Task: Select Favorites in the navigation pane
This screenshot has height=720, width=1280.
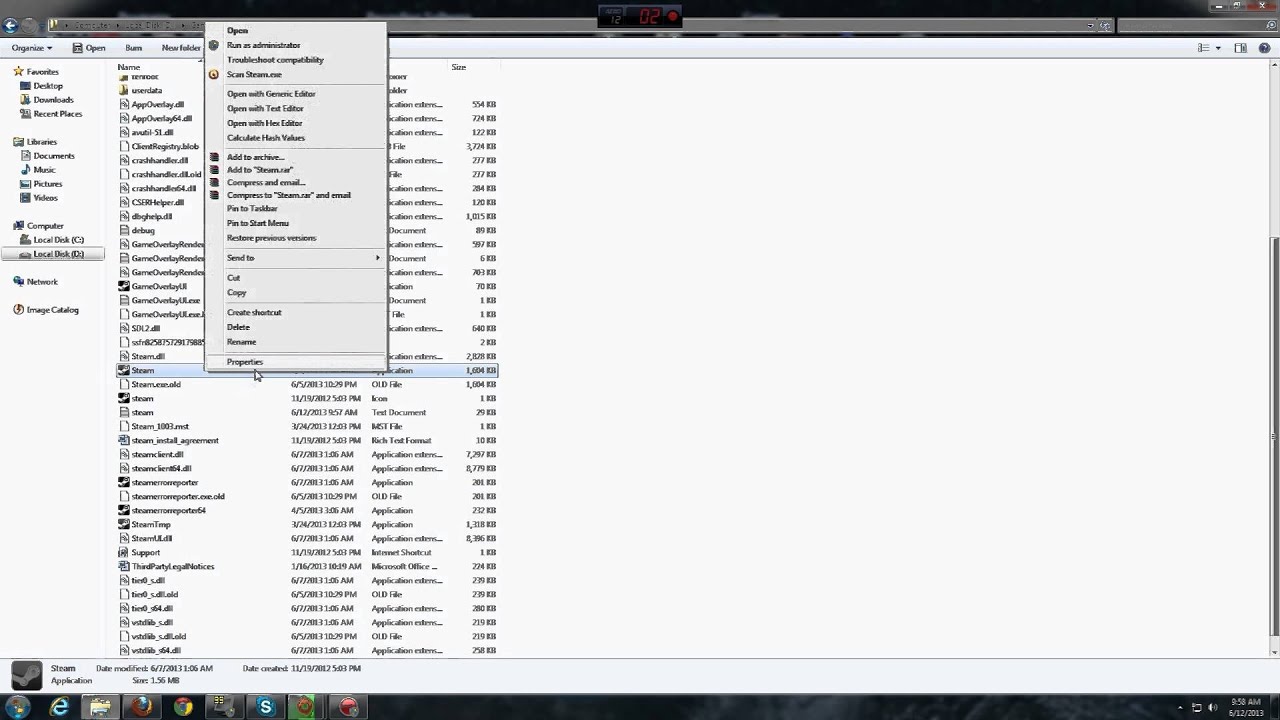Action: point(42,72)
